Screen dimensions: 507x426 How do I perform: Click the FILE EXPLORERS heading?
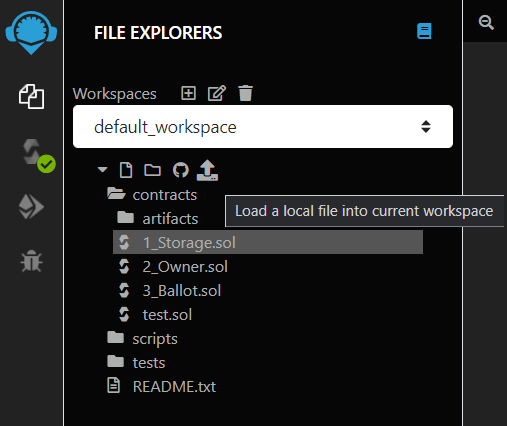158,33
